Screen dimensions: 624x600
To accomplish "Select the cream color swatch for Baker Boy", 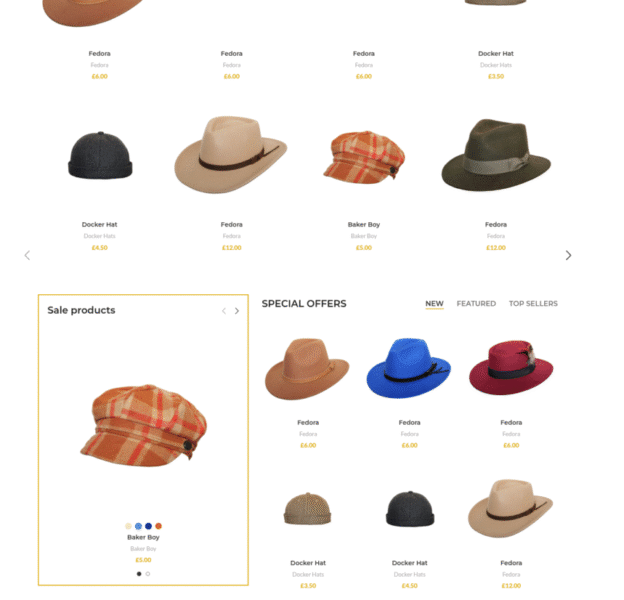I will (x=128, y=526).
